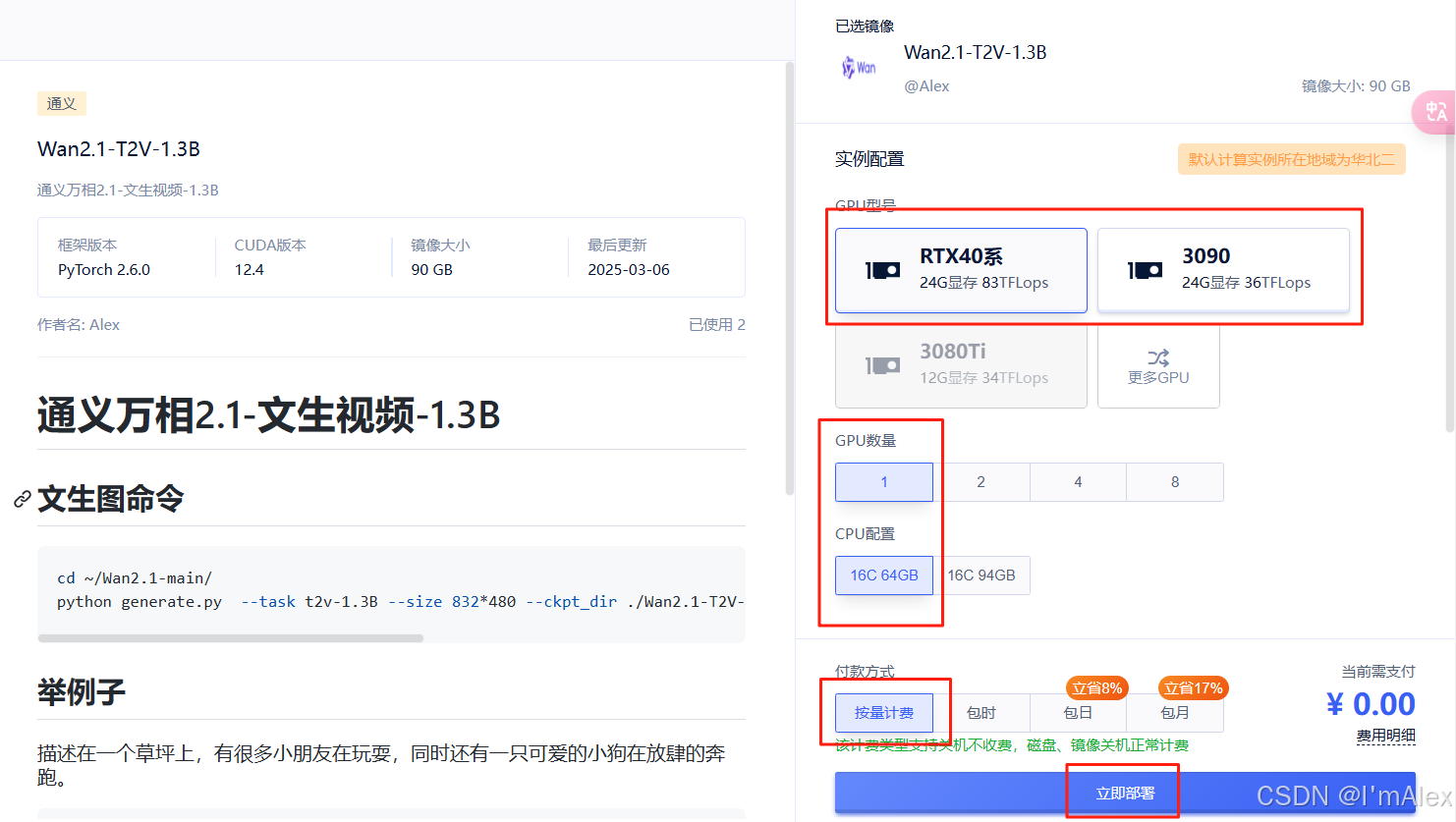Click the 通义 category tag
The image size is (1456, 822).
61,103
